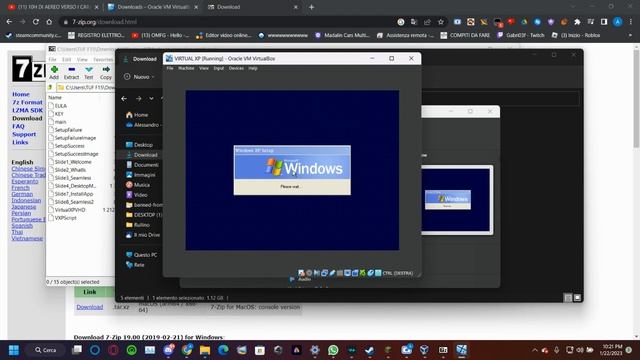Click the browser address bar
This screenshot has width=640, height=360.
coord(229,22)
